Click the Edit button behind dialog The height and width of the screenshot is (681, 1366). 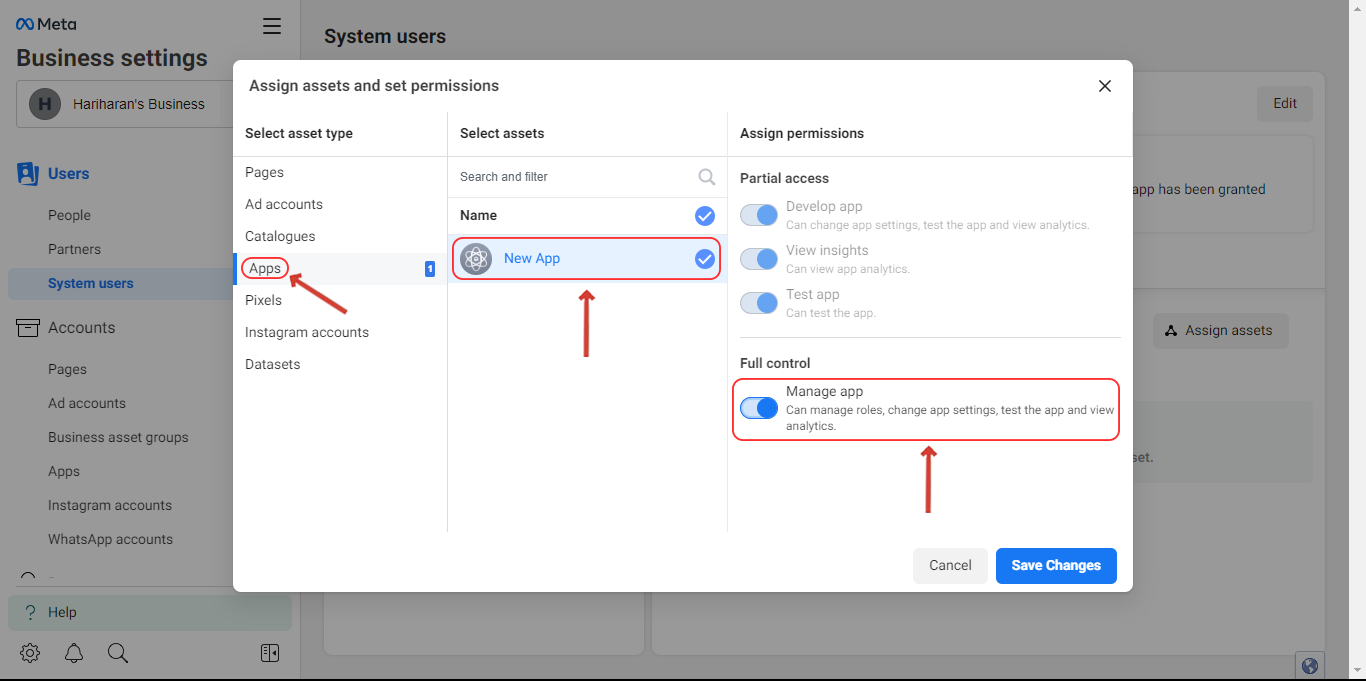[1285, 103]
